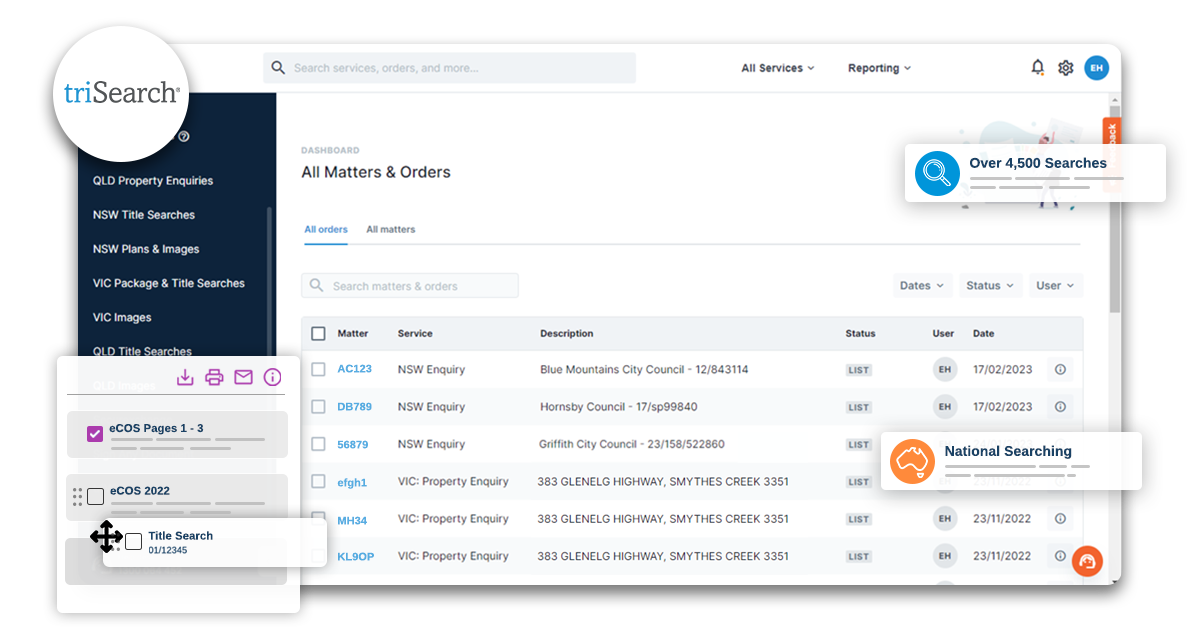Image resolution: width=1200 pixels, height=628 pixels.
Task: Switch to the All matters tab
Action: pos(390,230)
